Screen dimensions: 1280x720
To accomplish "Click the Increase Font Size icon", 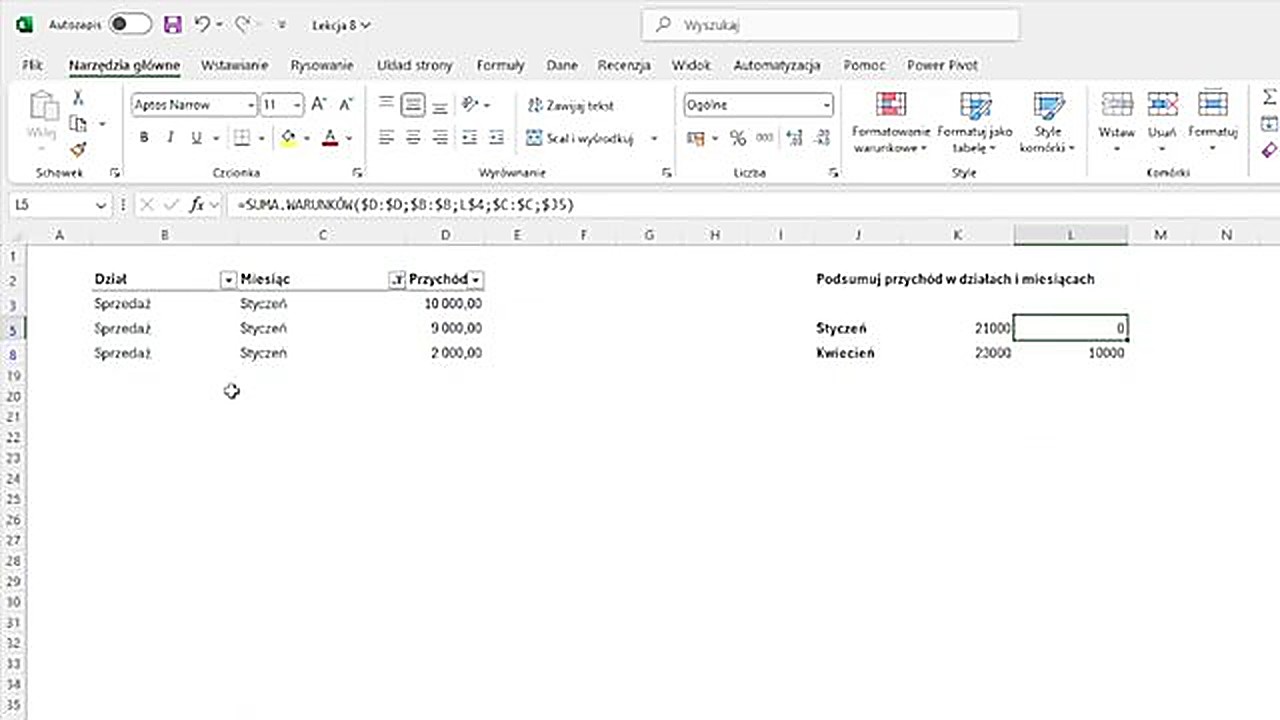I will [319, 104].
